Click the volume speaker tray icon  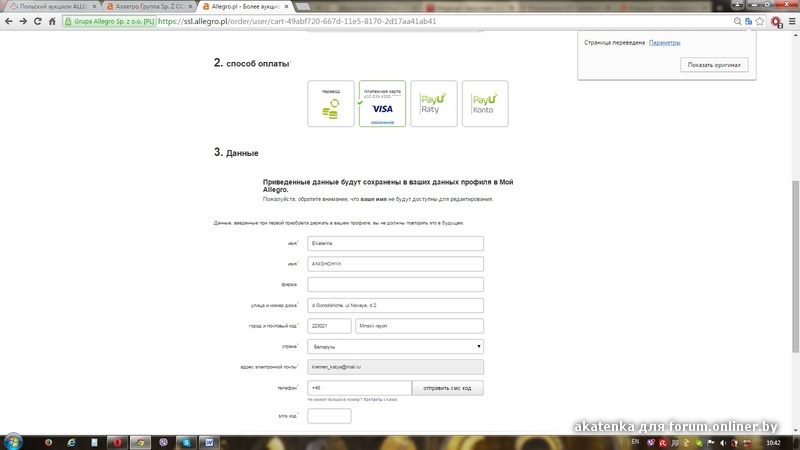tap(722, 443)
